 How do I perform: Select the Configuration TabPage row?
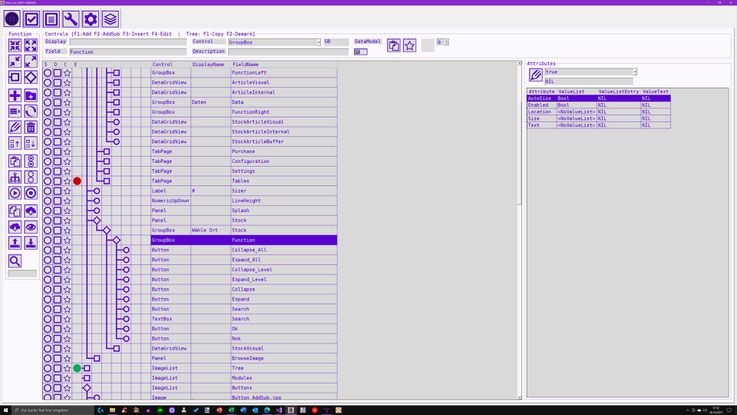point(250,161)
